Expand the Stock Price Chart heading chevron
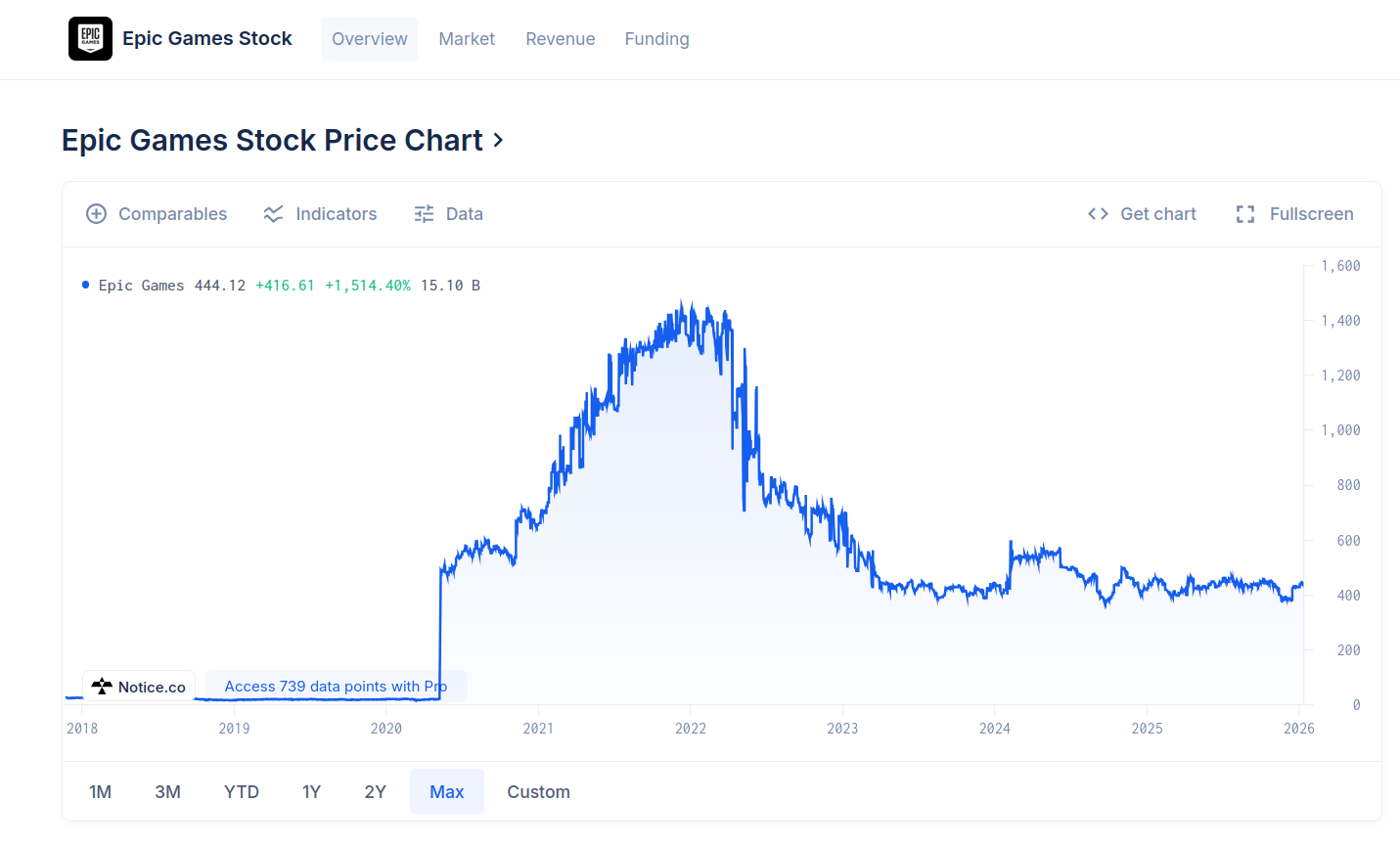This screenshot has width=1400, height=845. click(x=498, y=141)
